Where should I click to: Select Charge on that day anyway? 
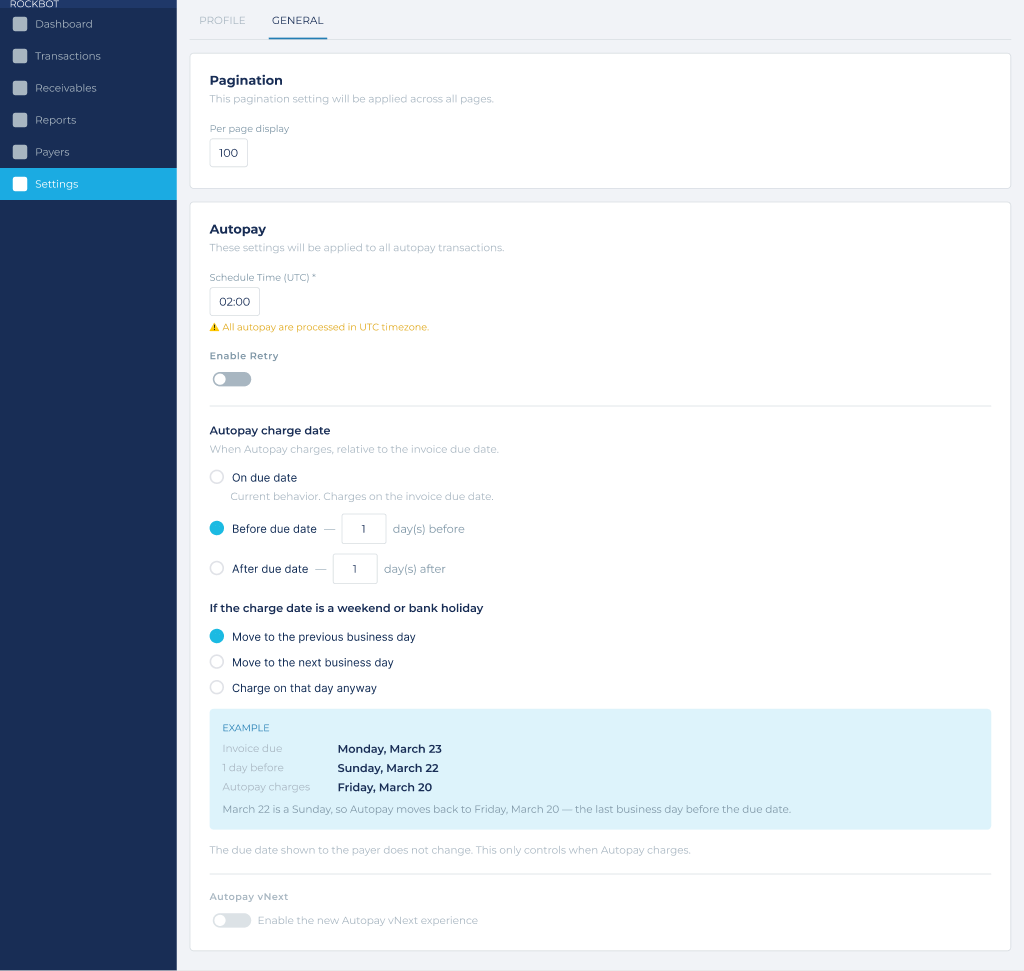point(217,688)
